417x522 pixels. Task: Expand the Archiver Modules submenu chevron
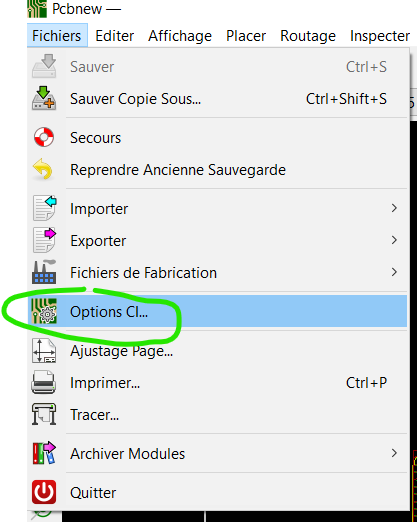coord(394,453)
